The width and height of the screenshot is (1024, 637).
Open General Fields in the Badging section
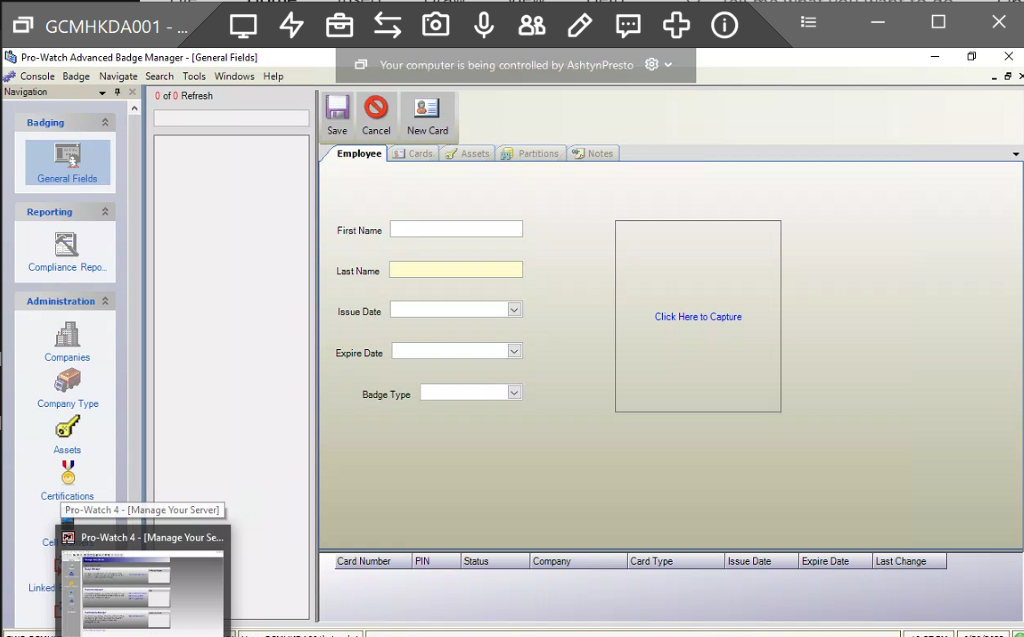[67, 162]
